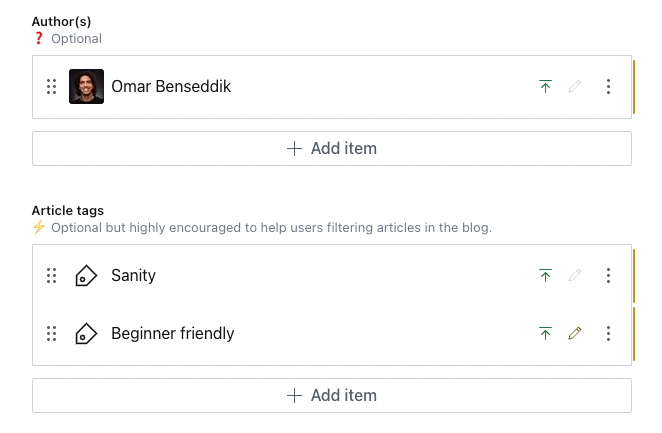Open three-dot menu for Beginner friendly
The image size is (662, 433).
(x=609, y=333)
